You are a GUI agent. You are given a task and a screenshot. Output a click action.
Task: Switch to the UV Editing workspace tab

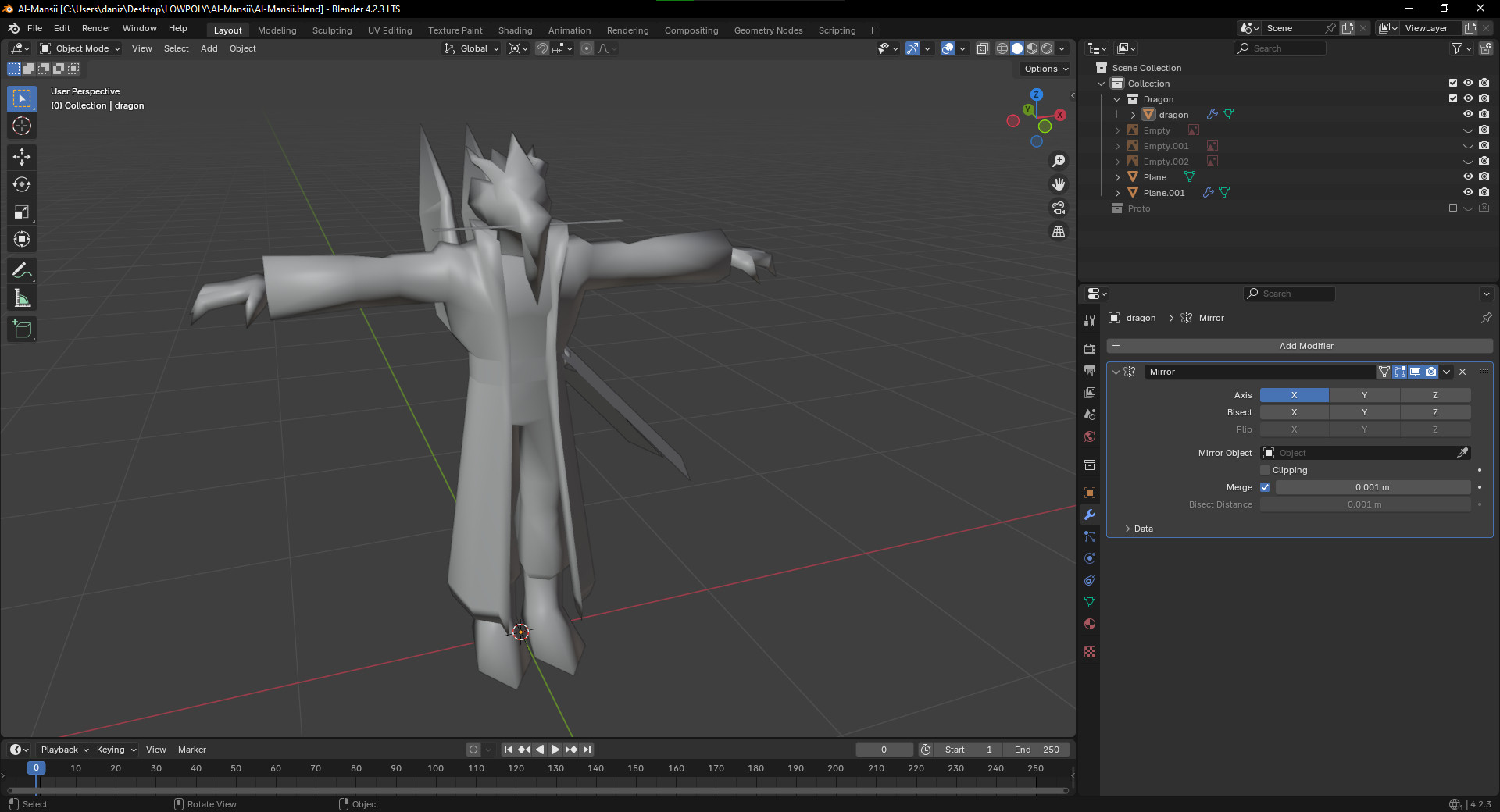coord(390,30)
